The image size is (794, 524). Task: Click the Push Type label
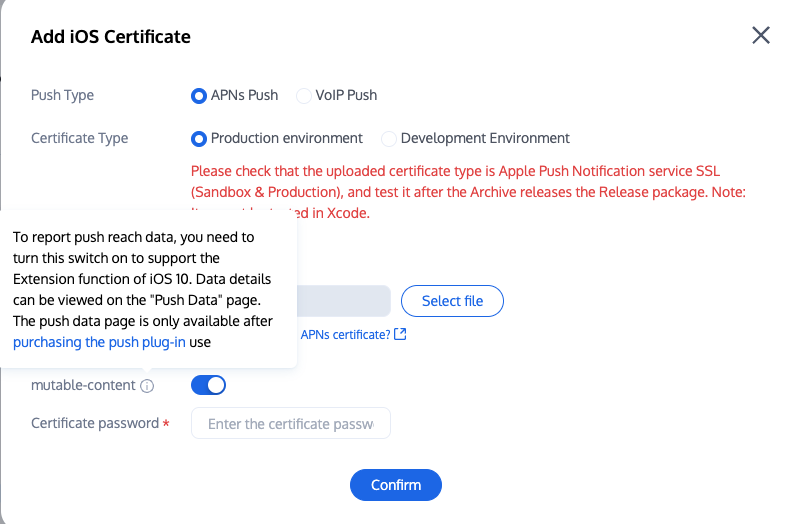tap(62, 96)
